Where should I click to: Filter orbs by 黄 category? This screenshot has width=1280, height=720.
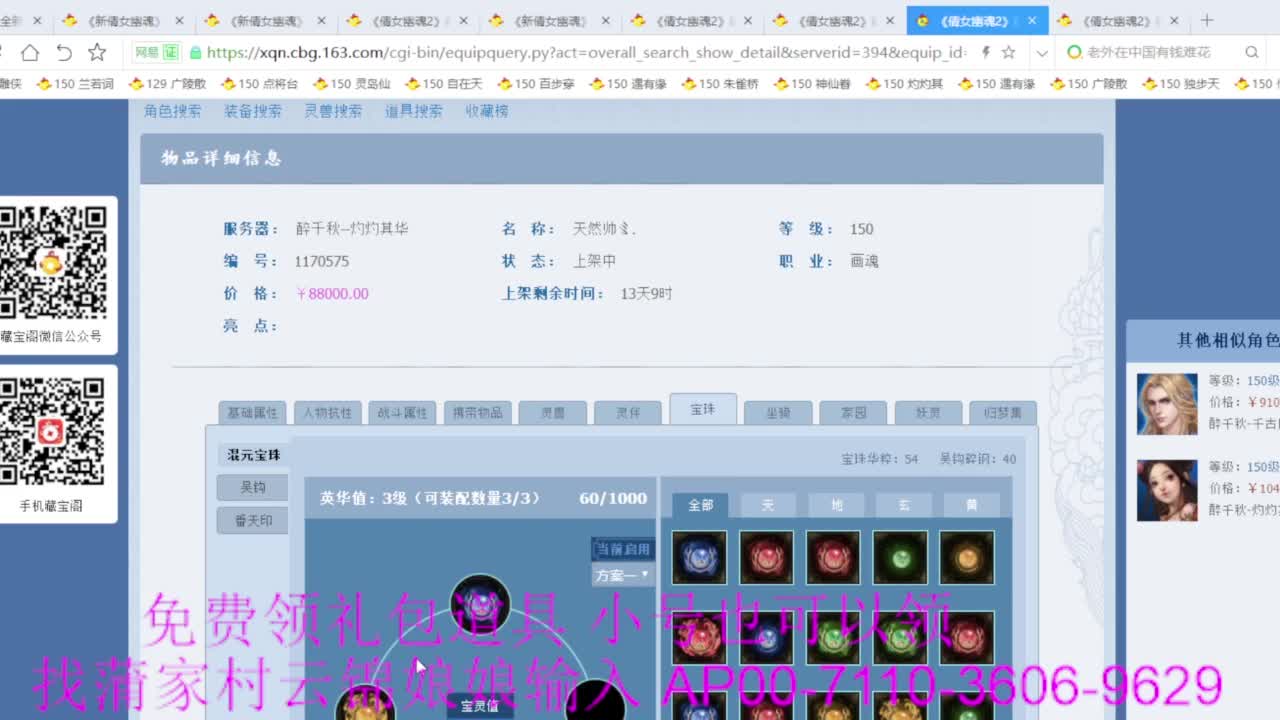tap(971, 505)
